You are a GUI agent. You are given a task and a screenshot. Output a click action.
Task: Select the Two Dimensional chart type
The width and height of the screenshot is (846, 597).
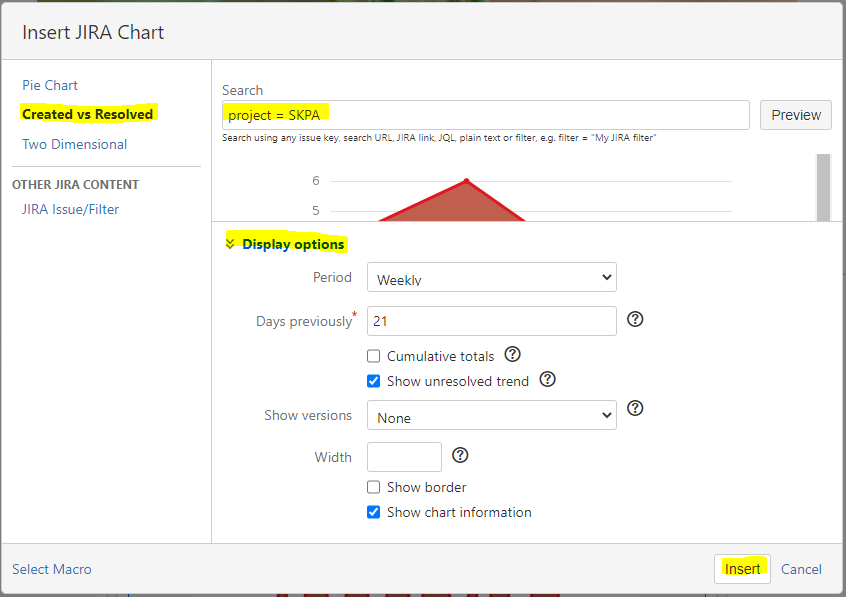pyautogui.click(x=74, y=144)
